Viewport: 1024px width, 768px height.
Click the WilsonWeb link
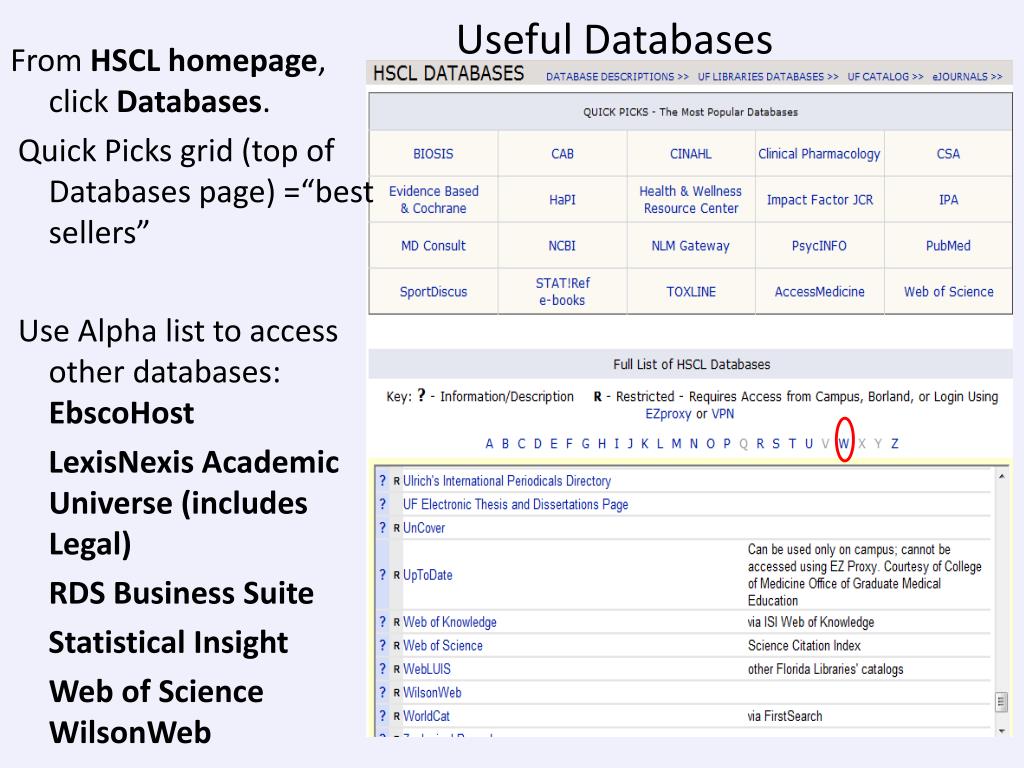432,693
